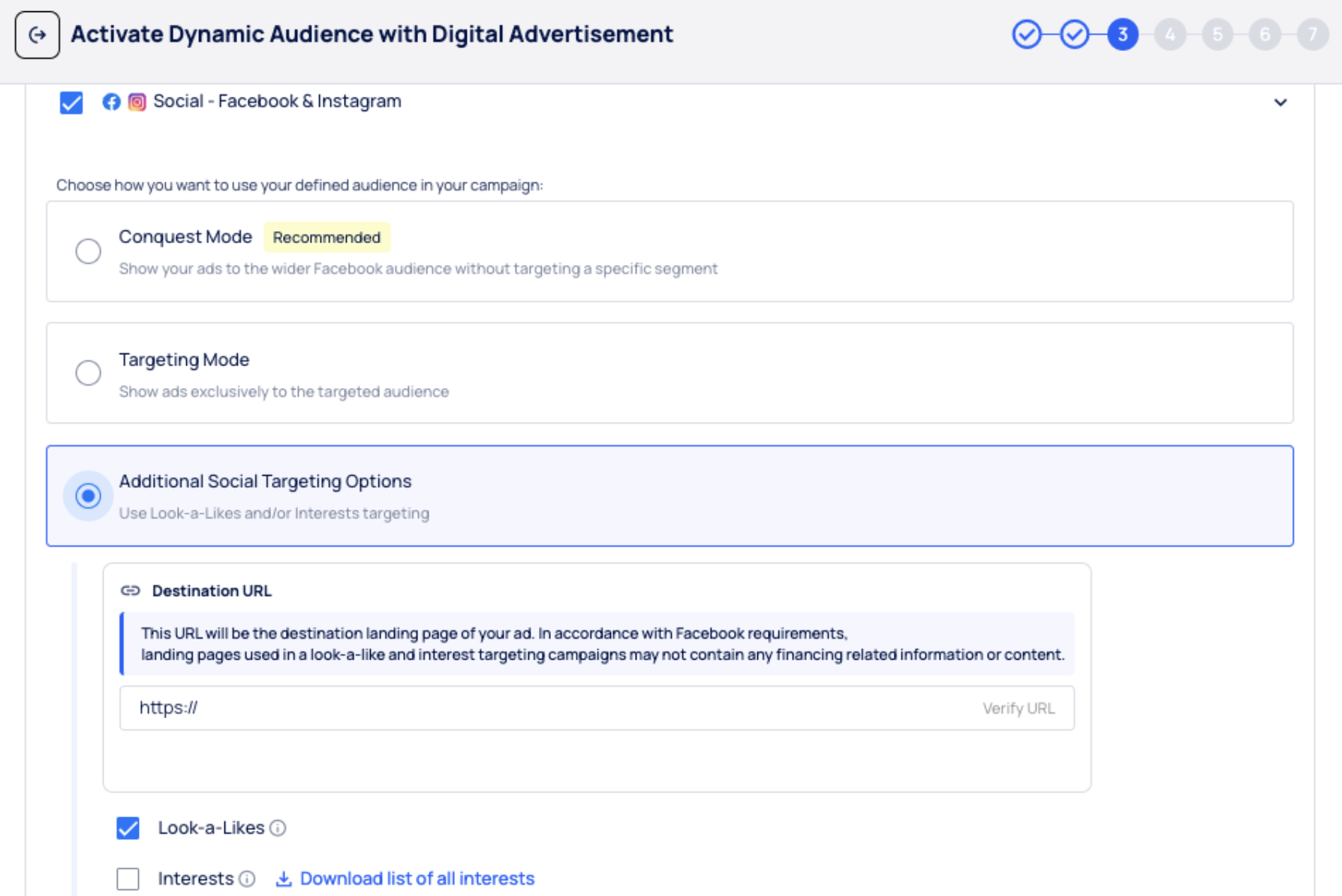Select current step 3 indicator

pyautogui.click(x=1122, y=35)
